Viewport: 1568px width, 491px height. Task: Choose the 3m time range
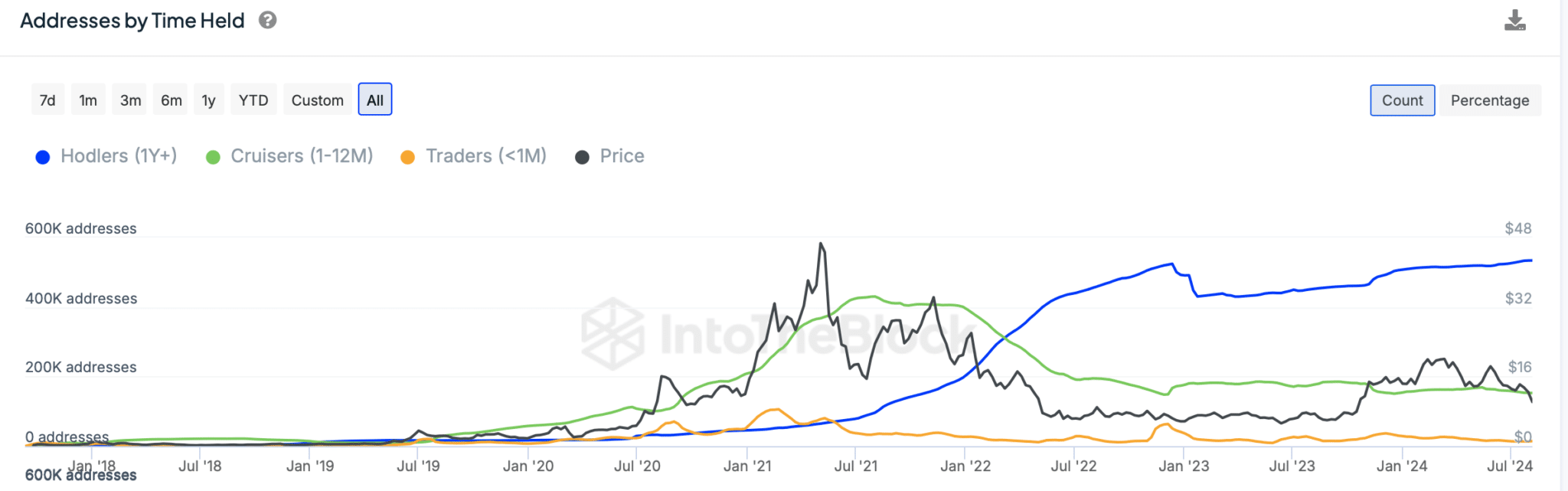tap(130, 100)
